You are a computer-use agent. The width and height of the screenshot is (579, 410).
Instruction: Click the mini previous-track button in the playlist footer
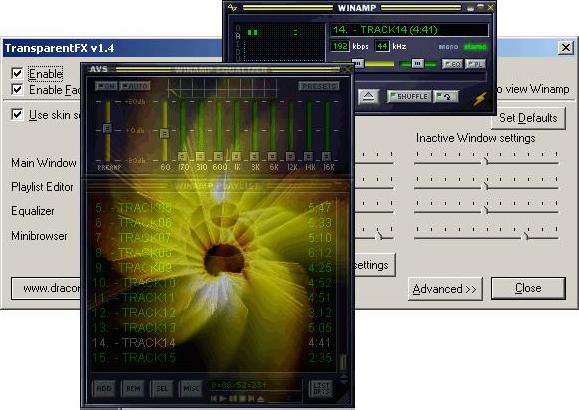point(214,399)
